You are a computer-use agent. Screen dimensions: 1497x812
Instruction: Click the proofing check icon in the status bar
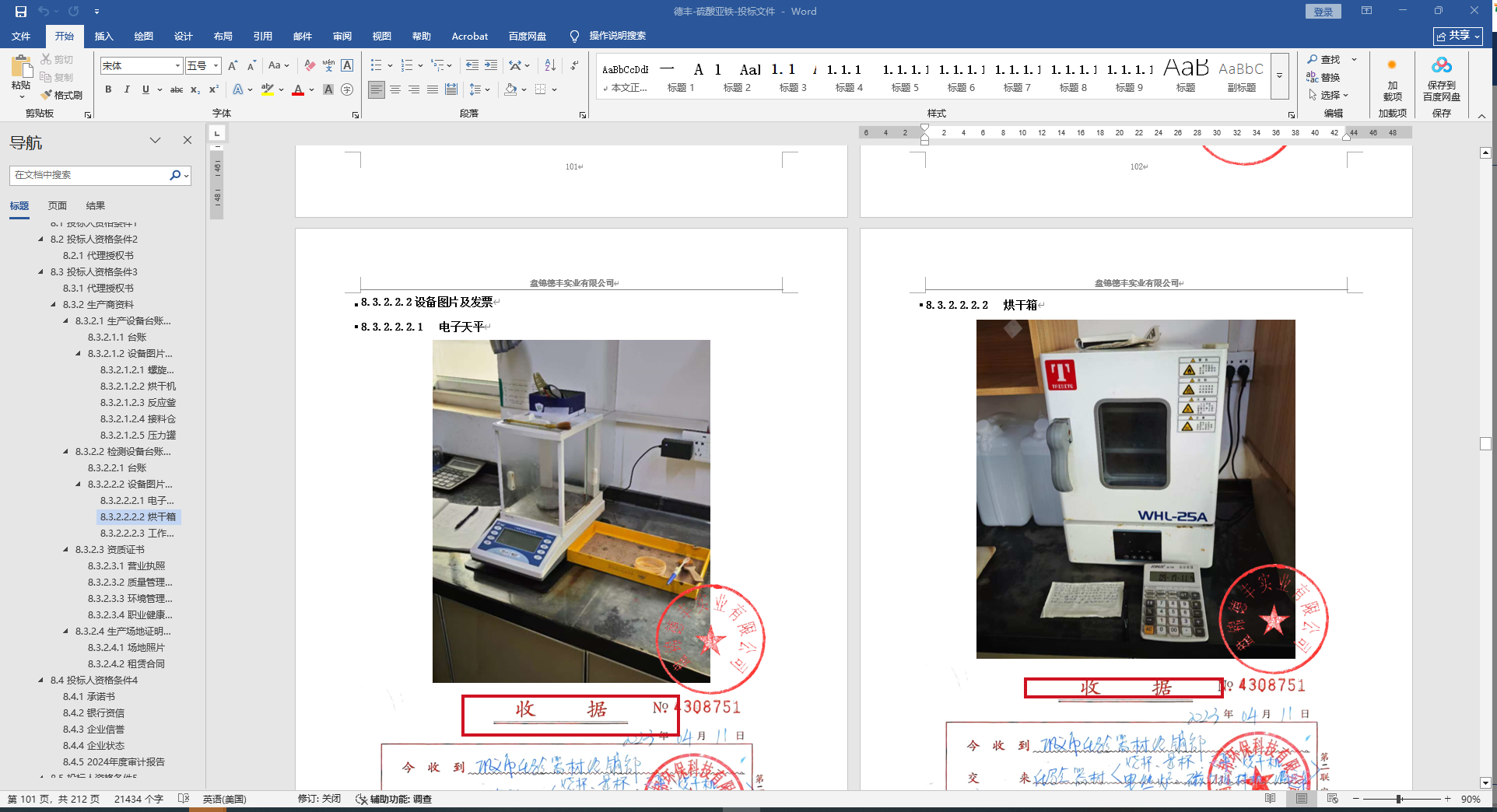184,799
